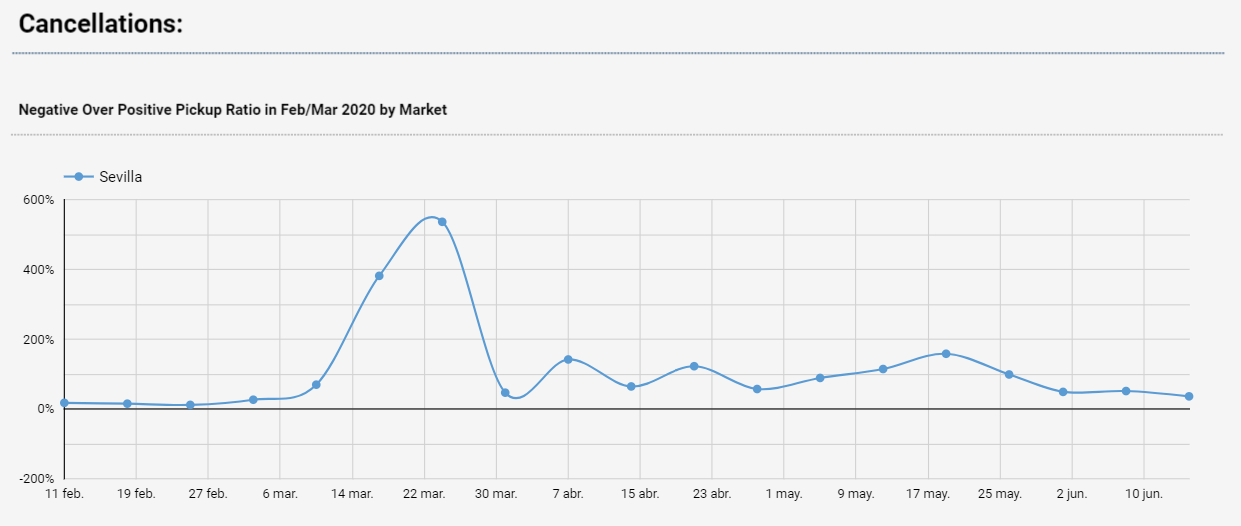Click the data point near 17 may. peak

pyautogui.click(x=946, y=354)
